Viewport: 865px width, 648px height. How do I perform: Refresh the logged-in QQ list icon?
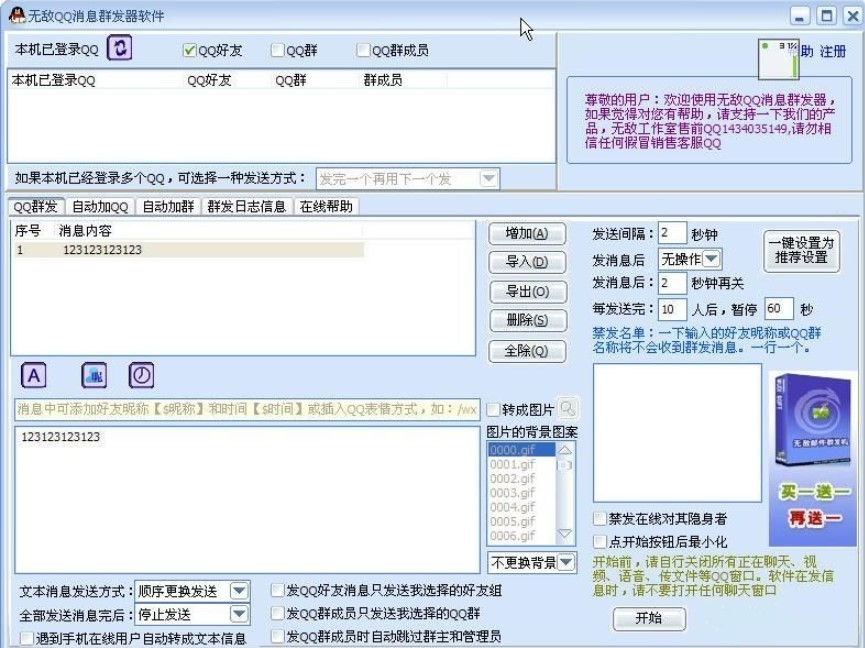tap(119, 47)
